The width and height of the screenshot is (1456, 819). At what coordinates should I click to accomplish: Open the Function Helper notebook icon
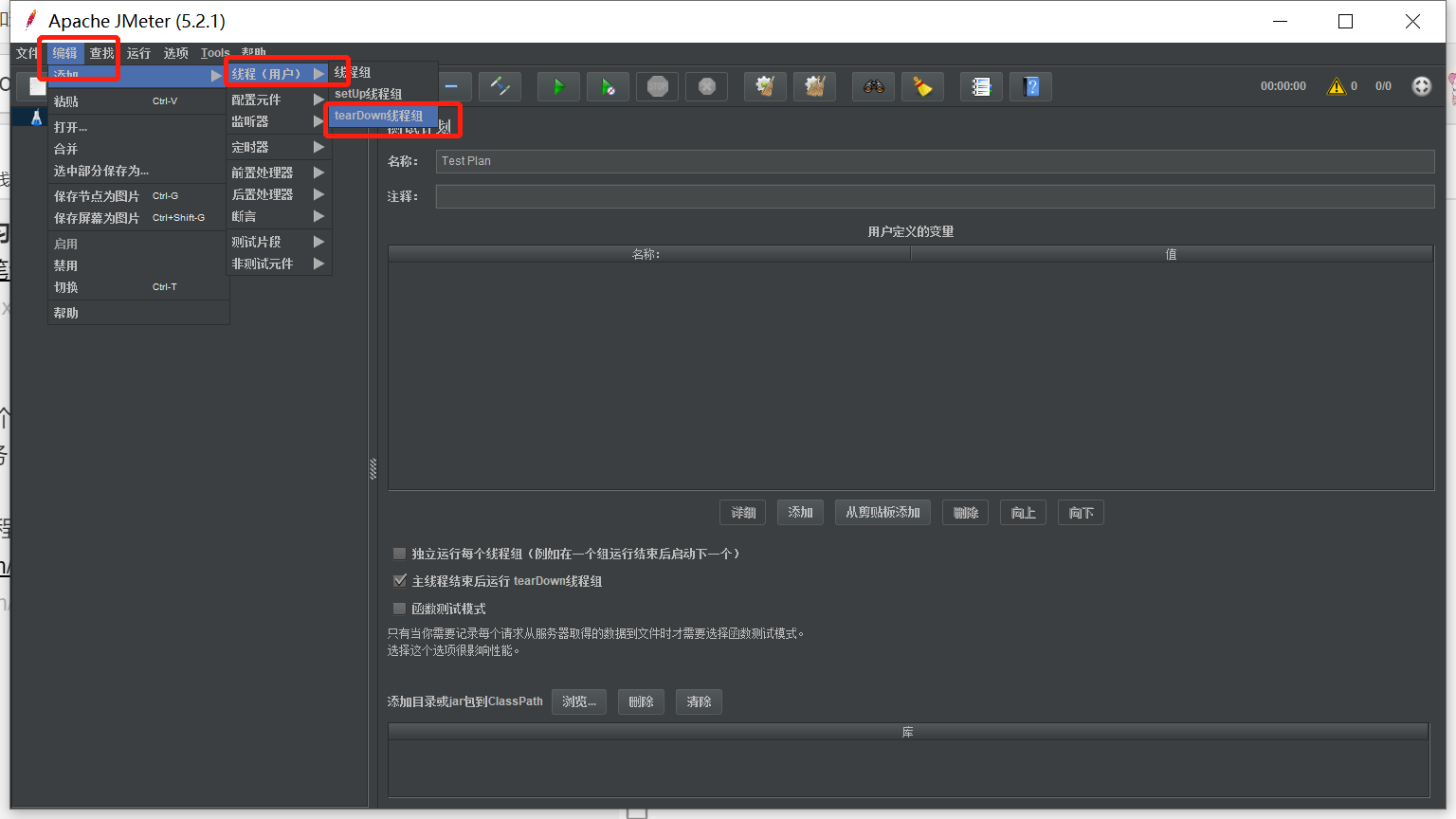tap(981, 87)
